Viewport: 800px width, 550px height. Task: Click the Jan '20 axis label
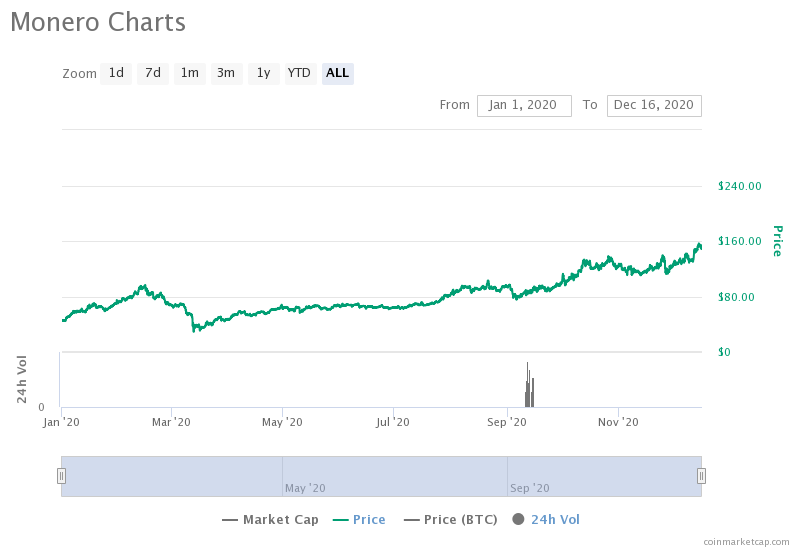coord(61,422)
